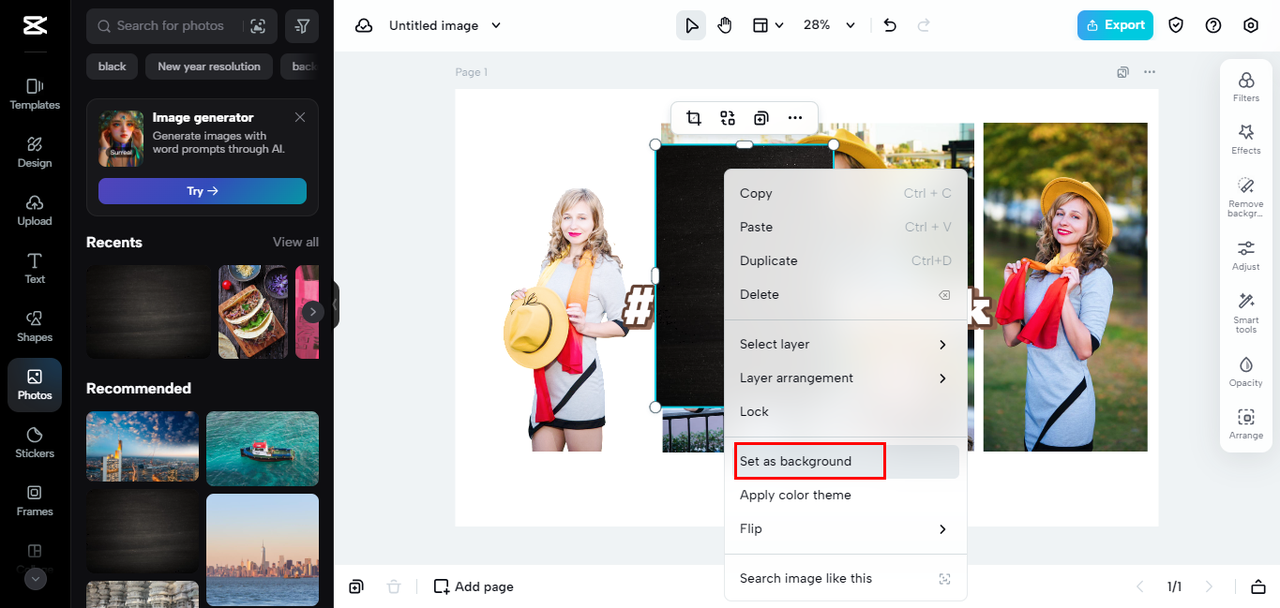Select the pointer select tool
Viewport: 1280px width, 608px height.
[x=691, y=26]
